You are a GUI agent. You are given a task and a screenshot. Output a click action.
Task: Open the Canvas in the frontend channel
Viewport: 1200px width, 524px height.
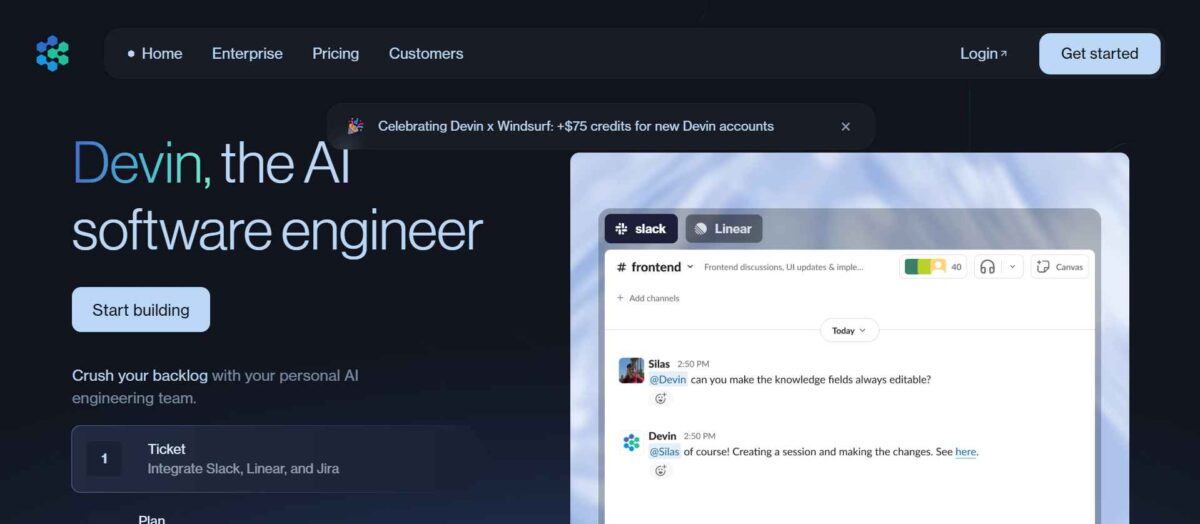1060,267
